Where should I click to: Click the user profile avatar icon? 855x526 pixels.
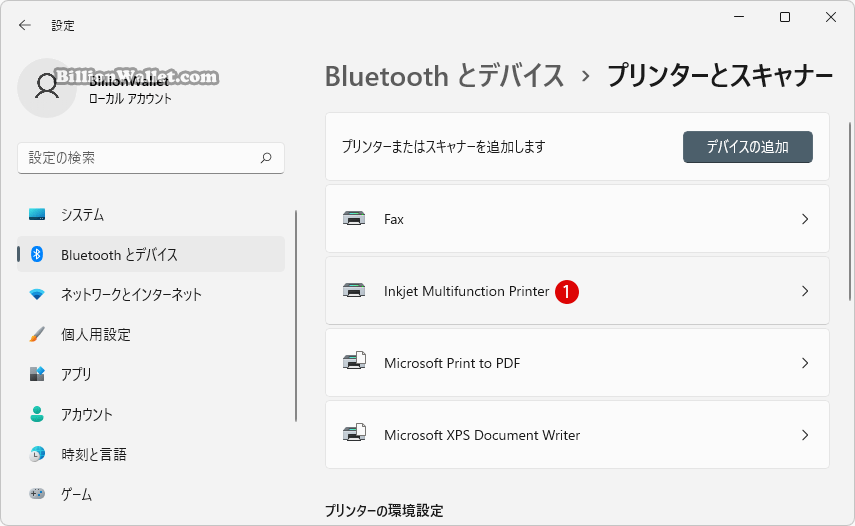(47, 88)
